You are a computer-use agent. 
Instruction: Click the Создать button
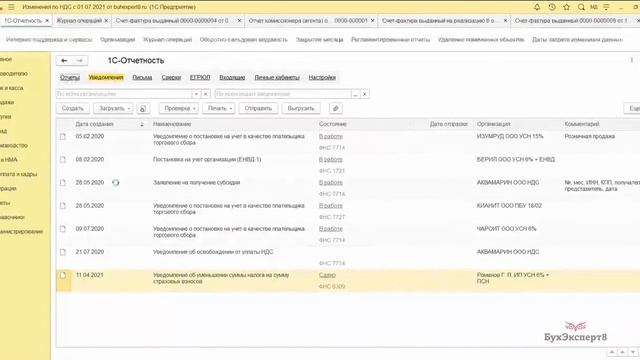(73, 109)
